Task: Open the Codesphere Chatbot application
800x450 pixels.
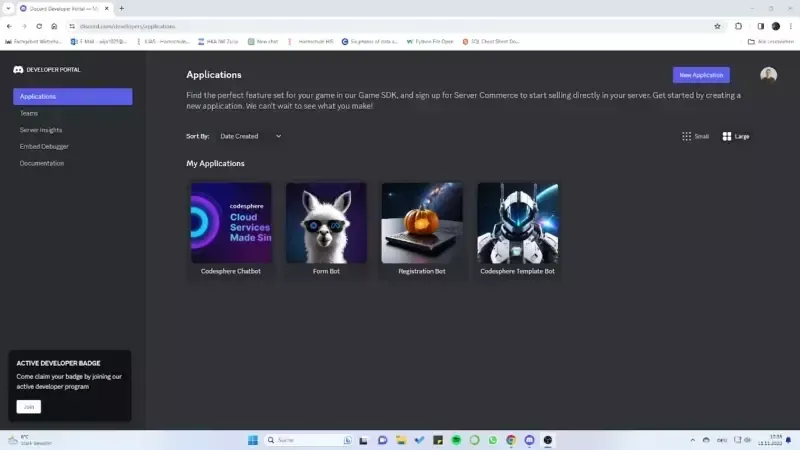Action: click(231, 230)
